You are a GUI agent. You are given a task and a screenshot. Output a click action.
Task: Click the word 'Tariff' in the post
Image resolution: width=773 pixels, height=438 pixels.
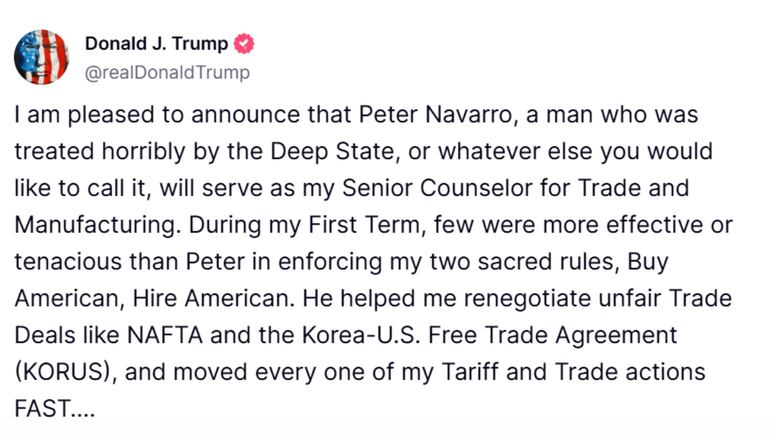[469, 372]
